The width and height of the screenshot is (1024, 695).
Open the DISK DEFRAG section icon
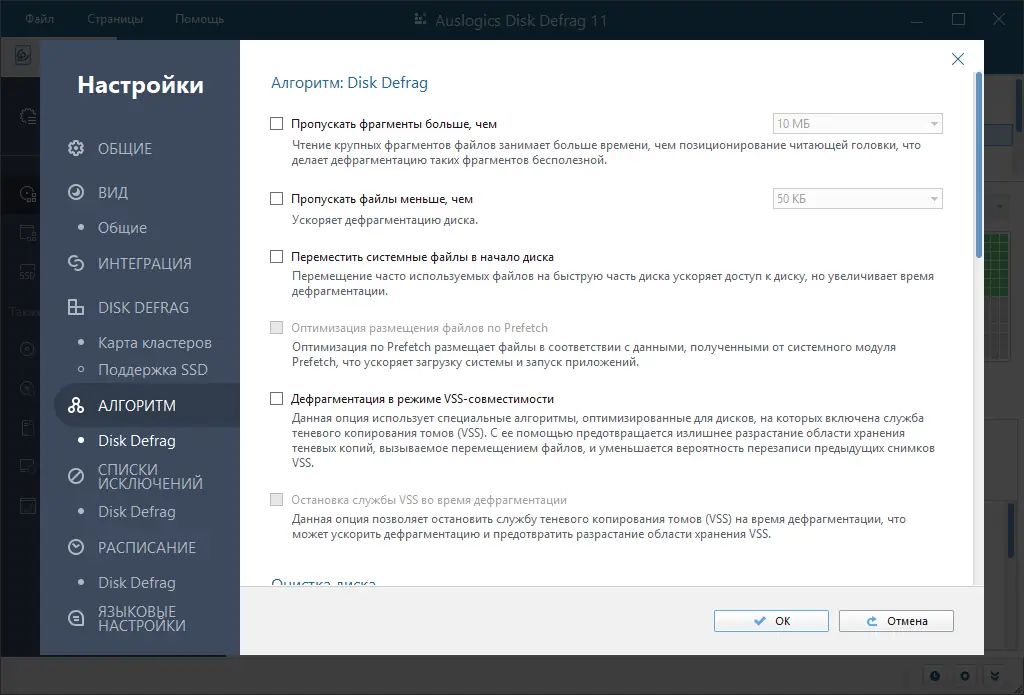click(x=76, y=307)
